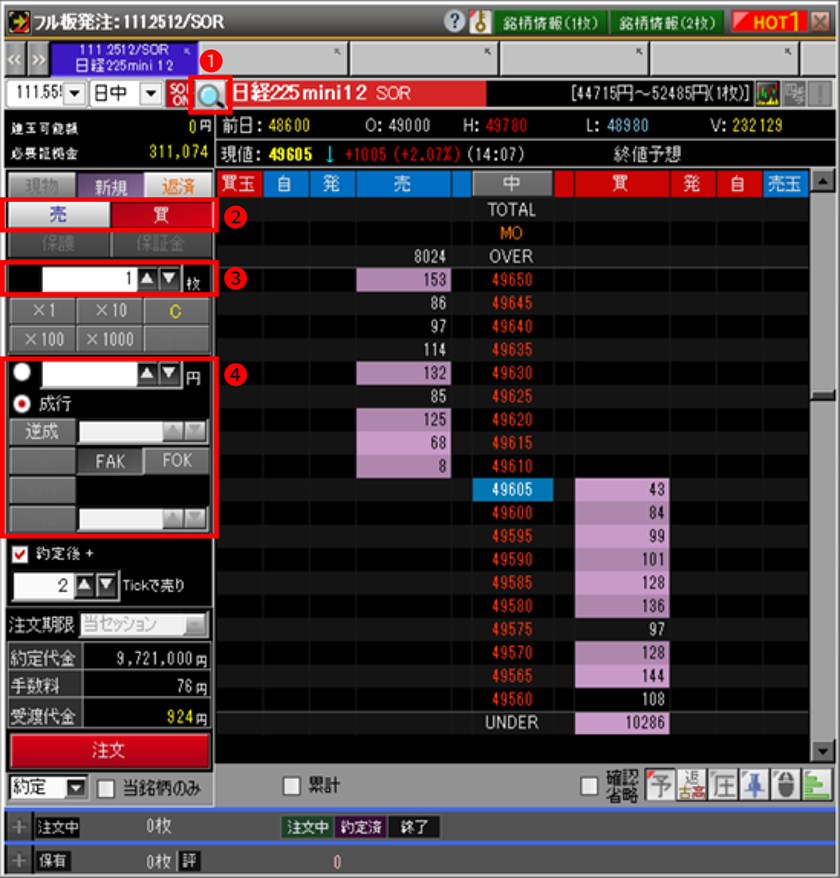Select the 成行 market order radio button

point(22,403)
